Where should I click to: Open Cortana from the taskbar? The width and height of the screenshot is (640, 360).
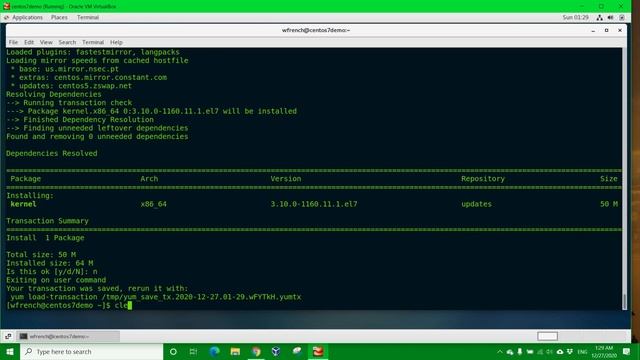(173, 351)
